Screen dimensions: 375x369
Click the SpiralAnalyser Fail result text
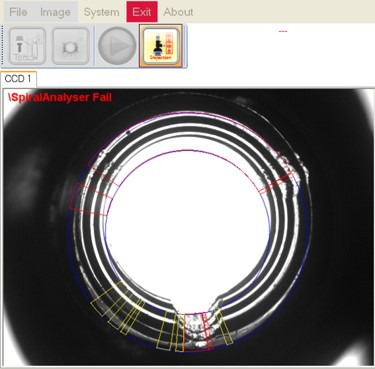coord(60,97)
